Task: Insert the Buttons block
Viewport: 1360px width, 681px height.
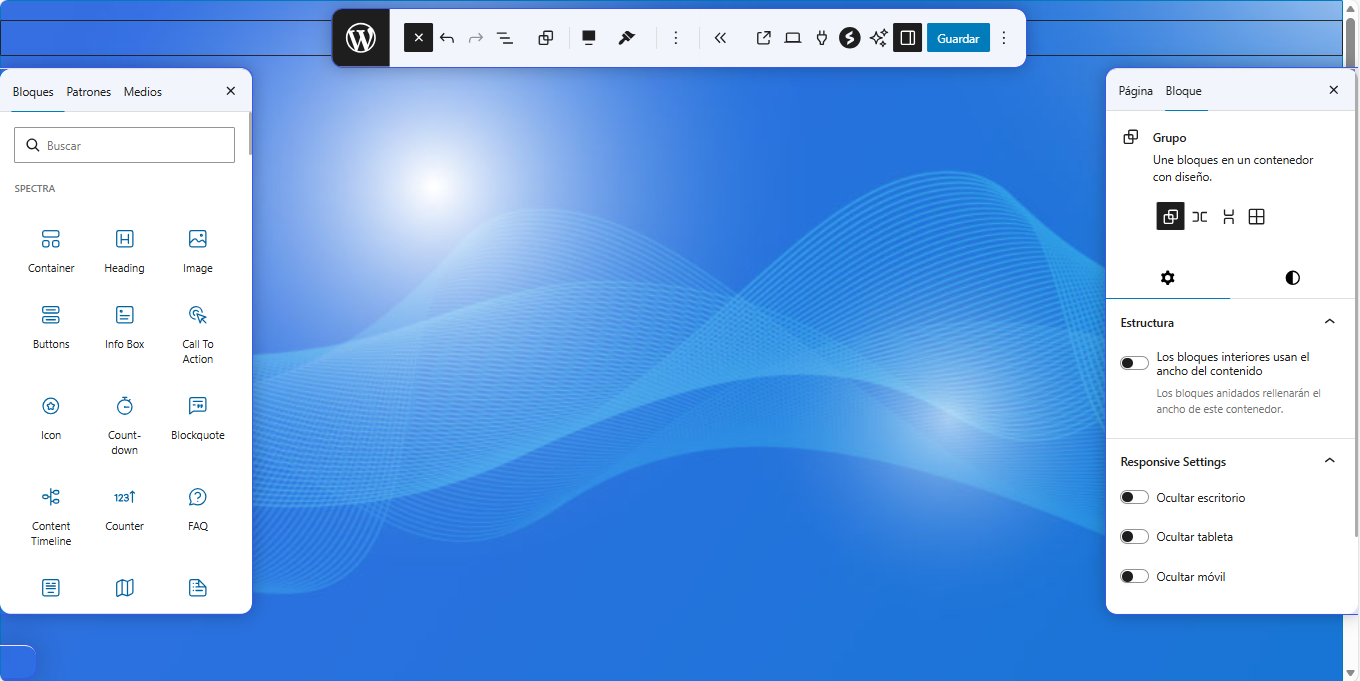Action: coord(51,327)
